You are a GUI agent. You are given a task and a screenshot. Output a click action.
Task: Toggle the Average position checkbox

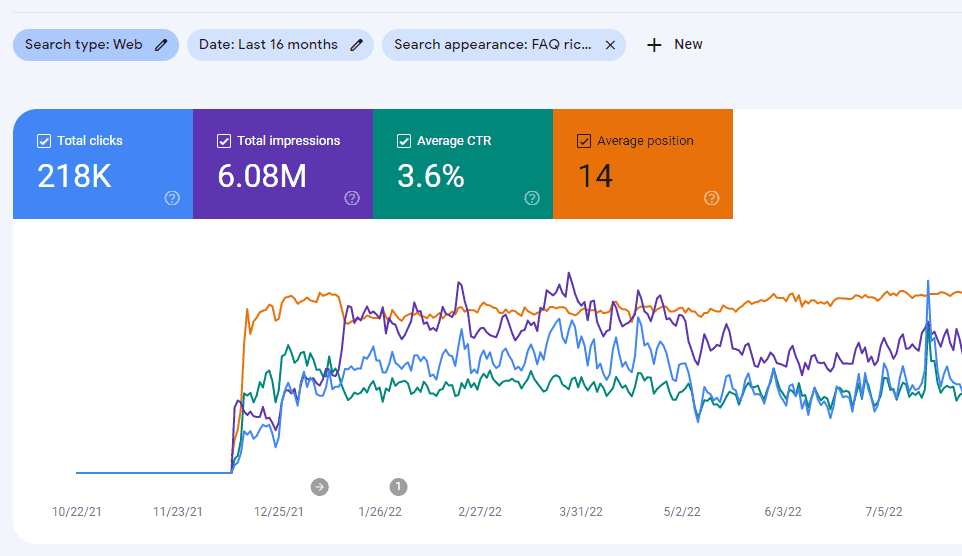(584, 141)
